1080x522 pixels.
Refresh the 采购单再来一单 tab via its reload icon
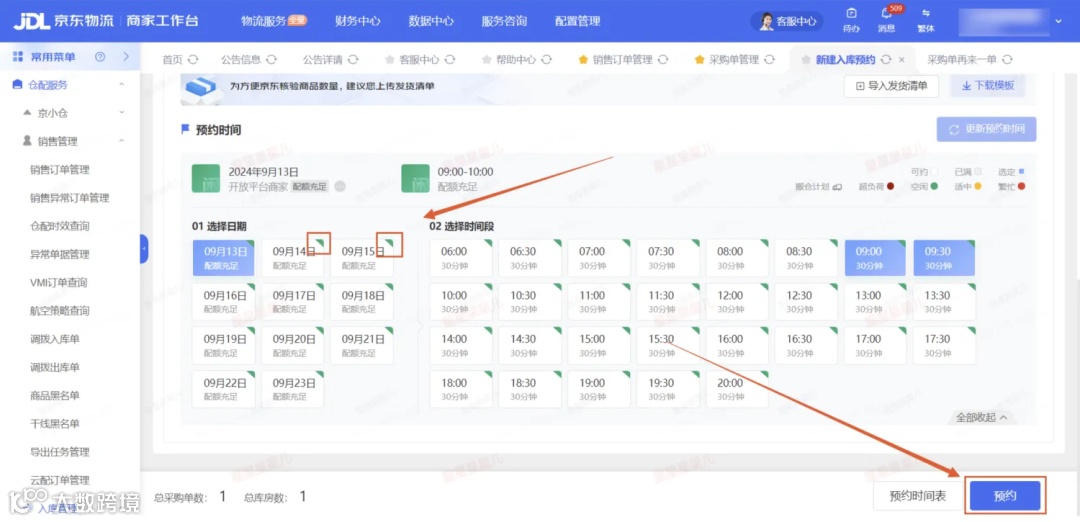1008,60
